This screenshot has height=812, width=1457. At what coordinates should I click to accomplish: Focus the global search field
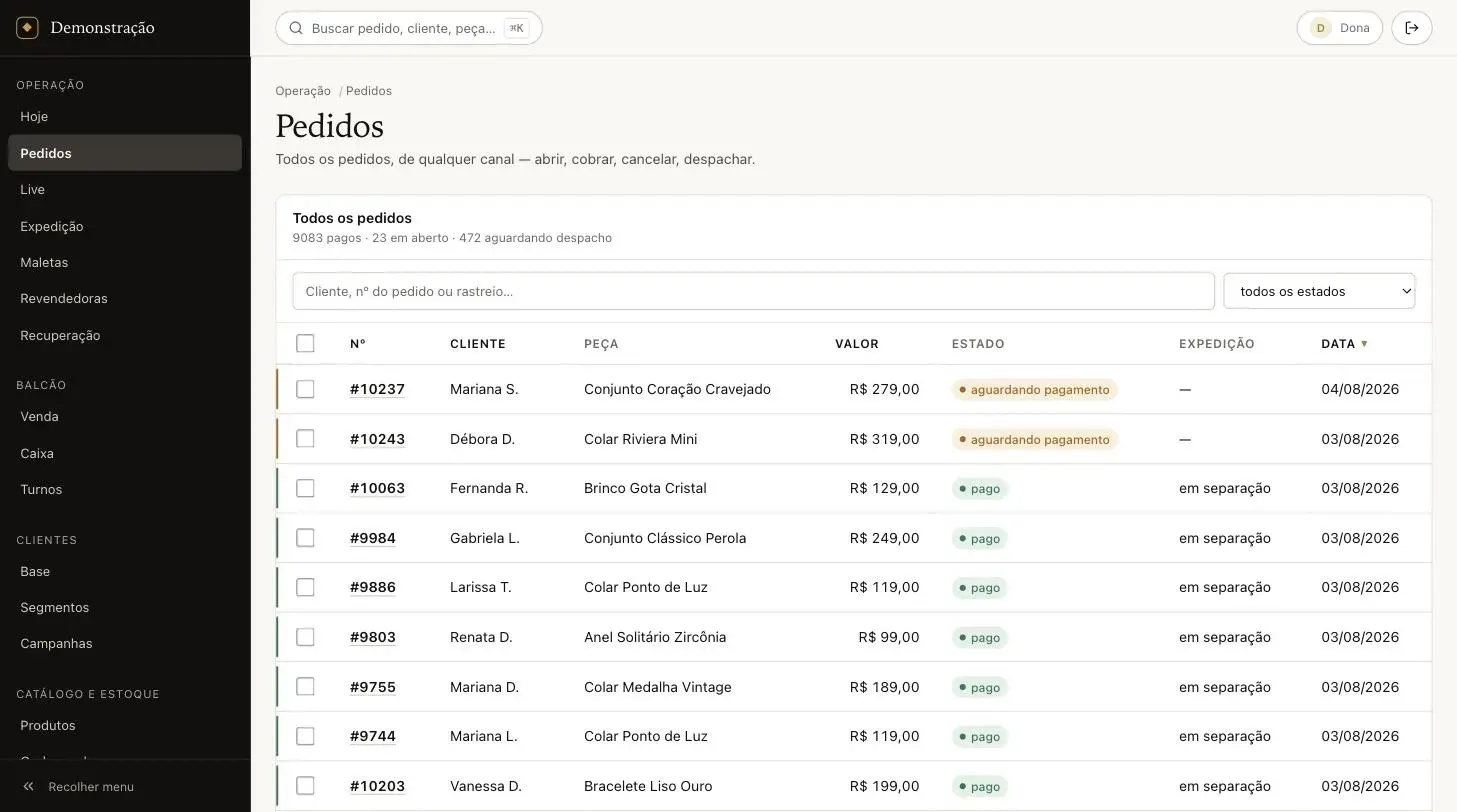(409, 28)
